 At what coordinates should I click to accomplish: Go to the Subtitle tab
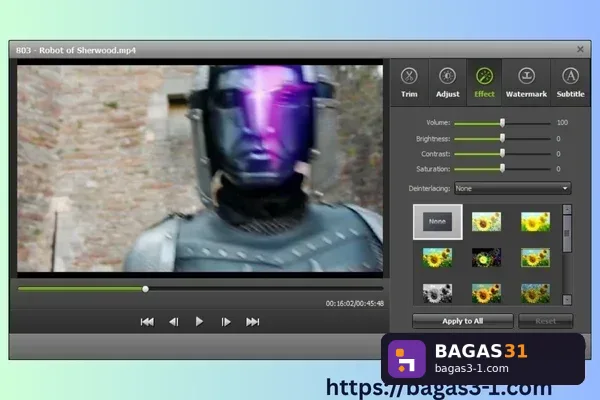(x=570, y=82)
